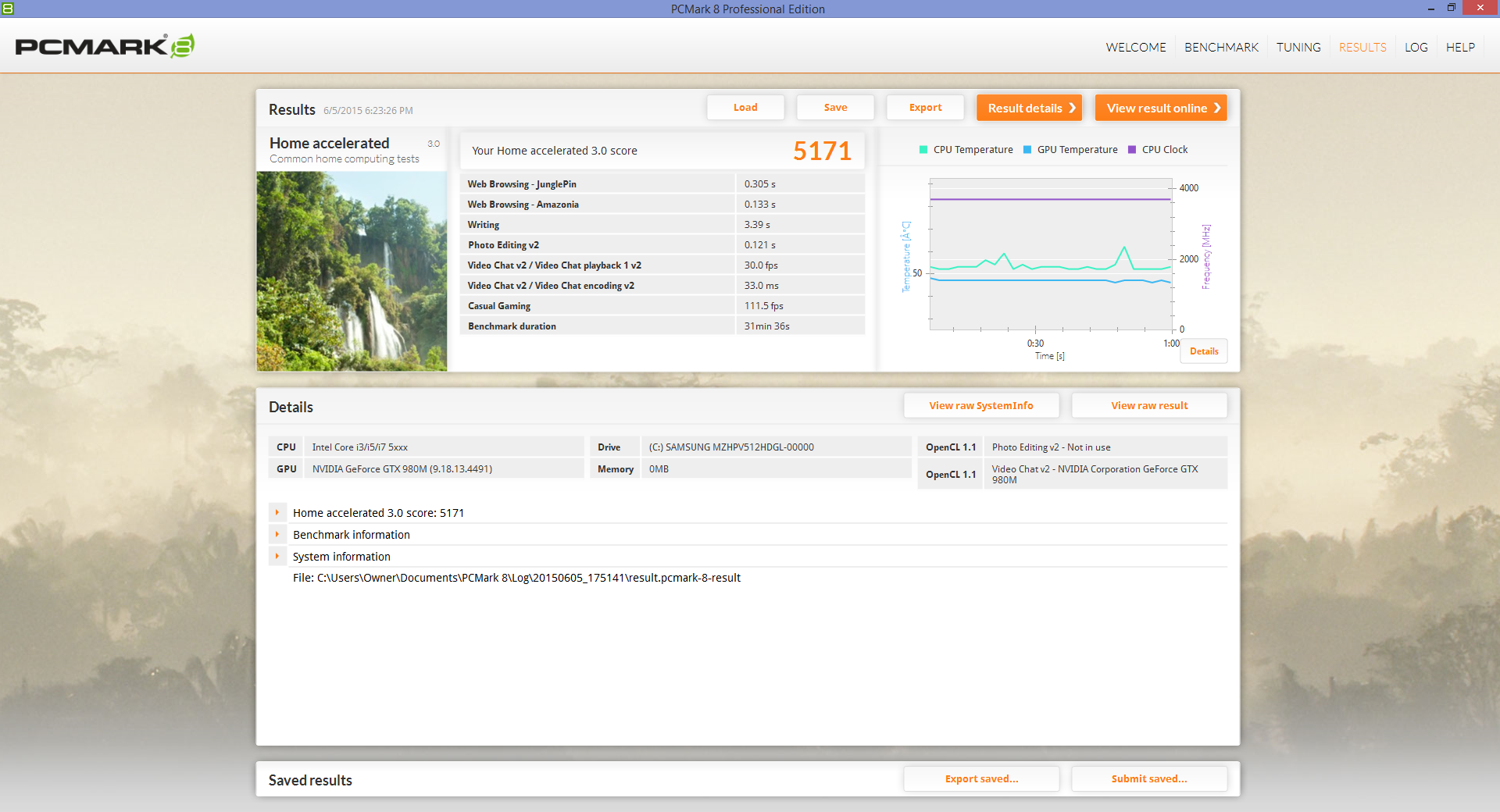Click the GPU Temperature legend swatch
The width and height of the screenshot is (1500, 812).
(1027, 150)
